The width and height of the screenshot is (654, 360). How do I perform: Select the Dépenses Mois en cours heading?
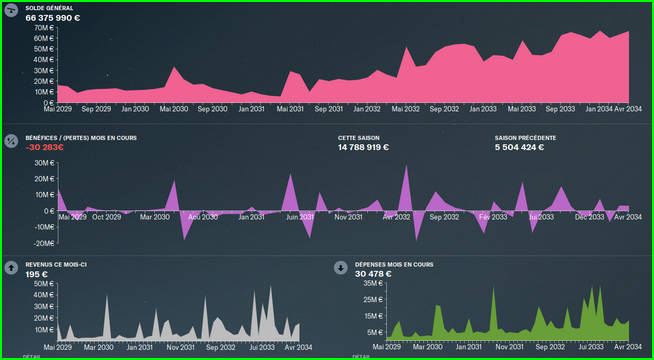click(x=394, y=264)
